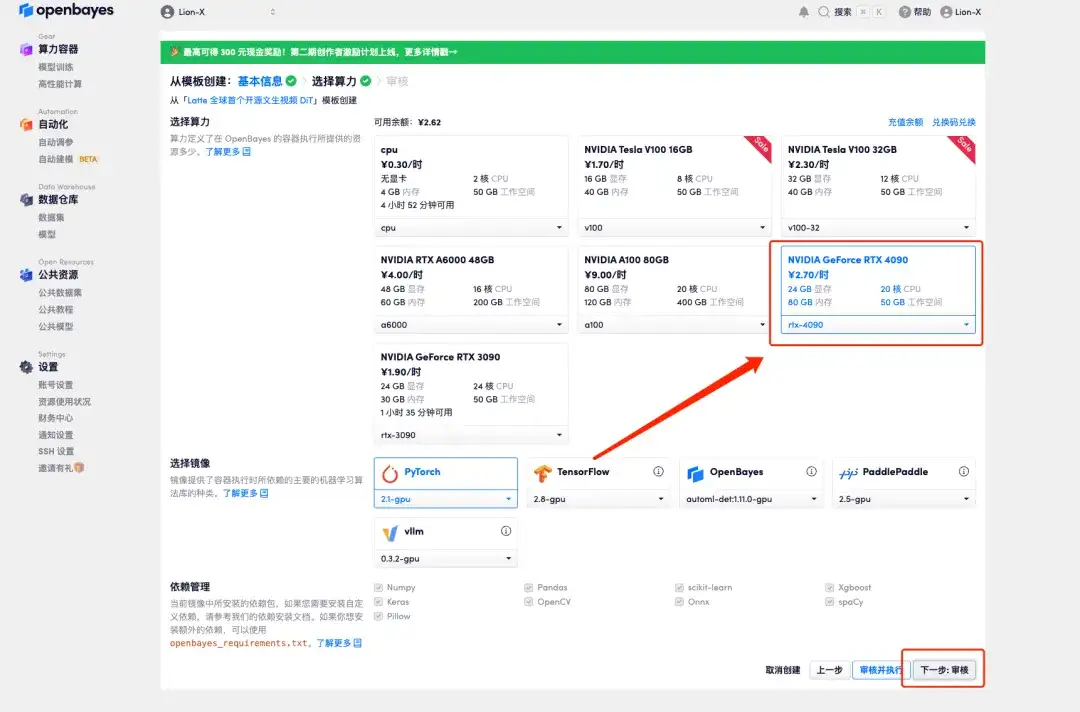Click the PaddlePaddle info icon

[963, 472]
